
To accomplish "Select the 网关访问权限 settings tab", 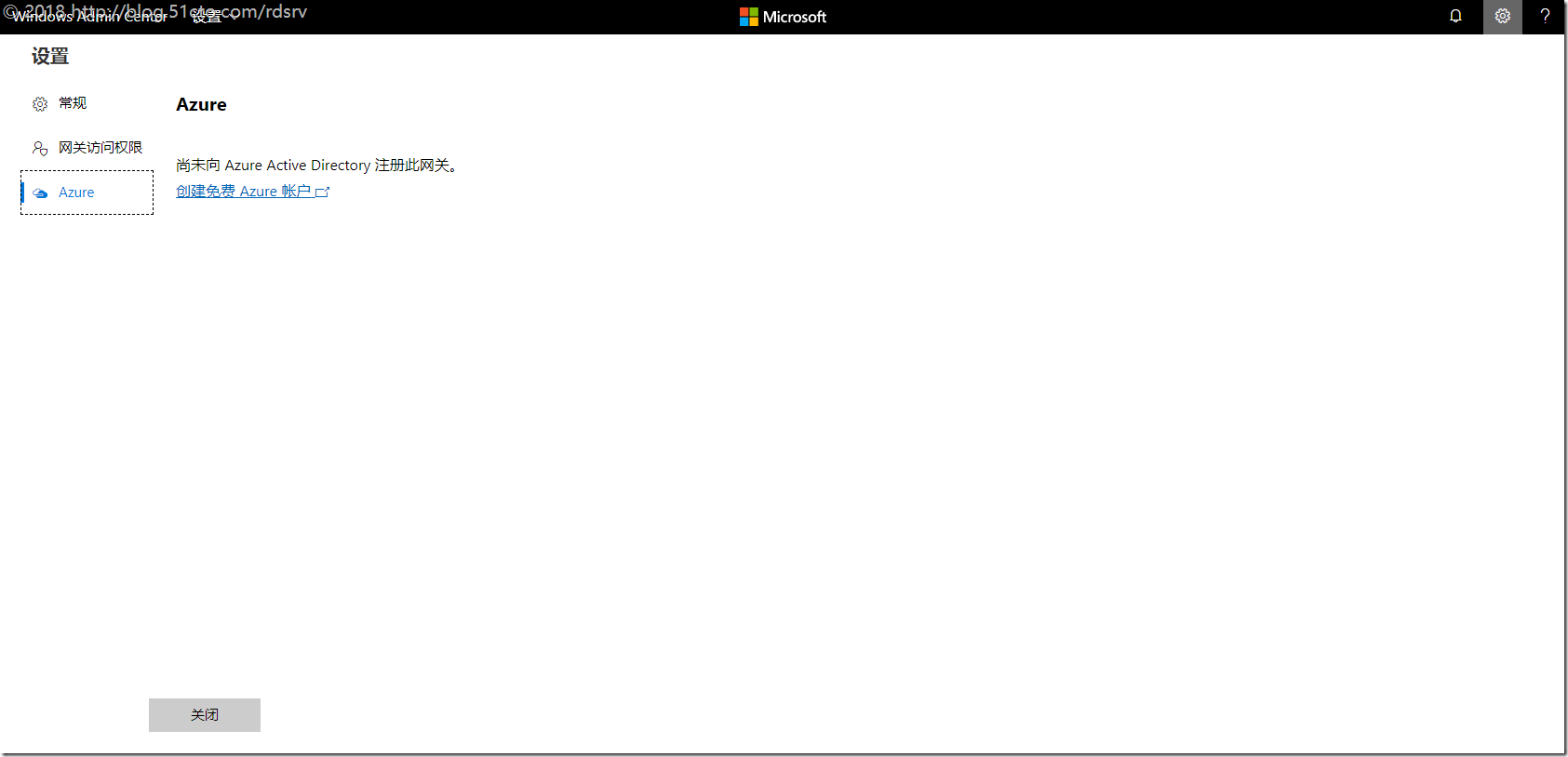I will point(87,148).
